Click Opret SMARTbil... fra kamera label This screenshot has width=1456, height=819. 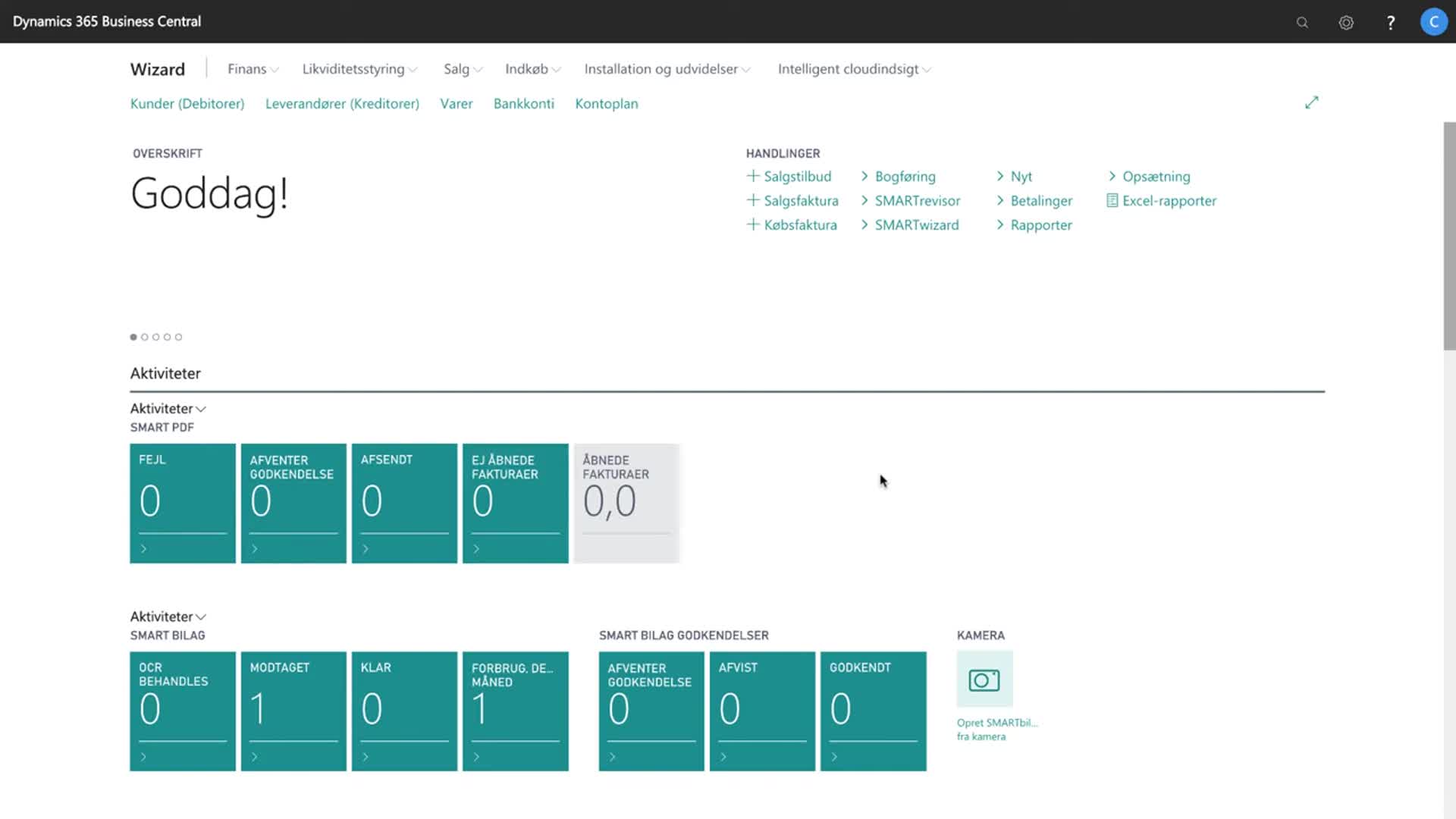click(996, 730)
